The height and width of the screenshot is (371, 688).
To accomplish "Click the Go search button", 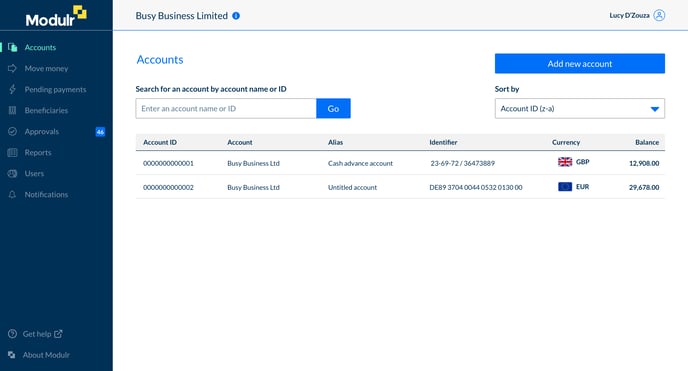I will (x=333, y=108).
